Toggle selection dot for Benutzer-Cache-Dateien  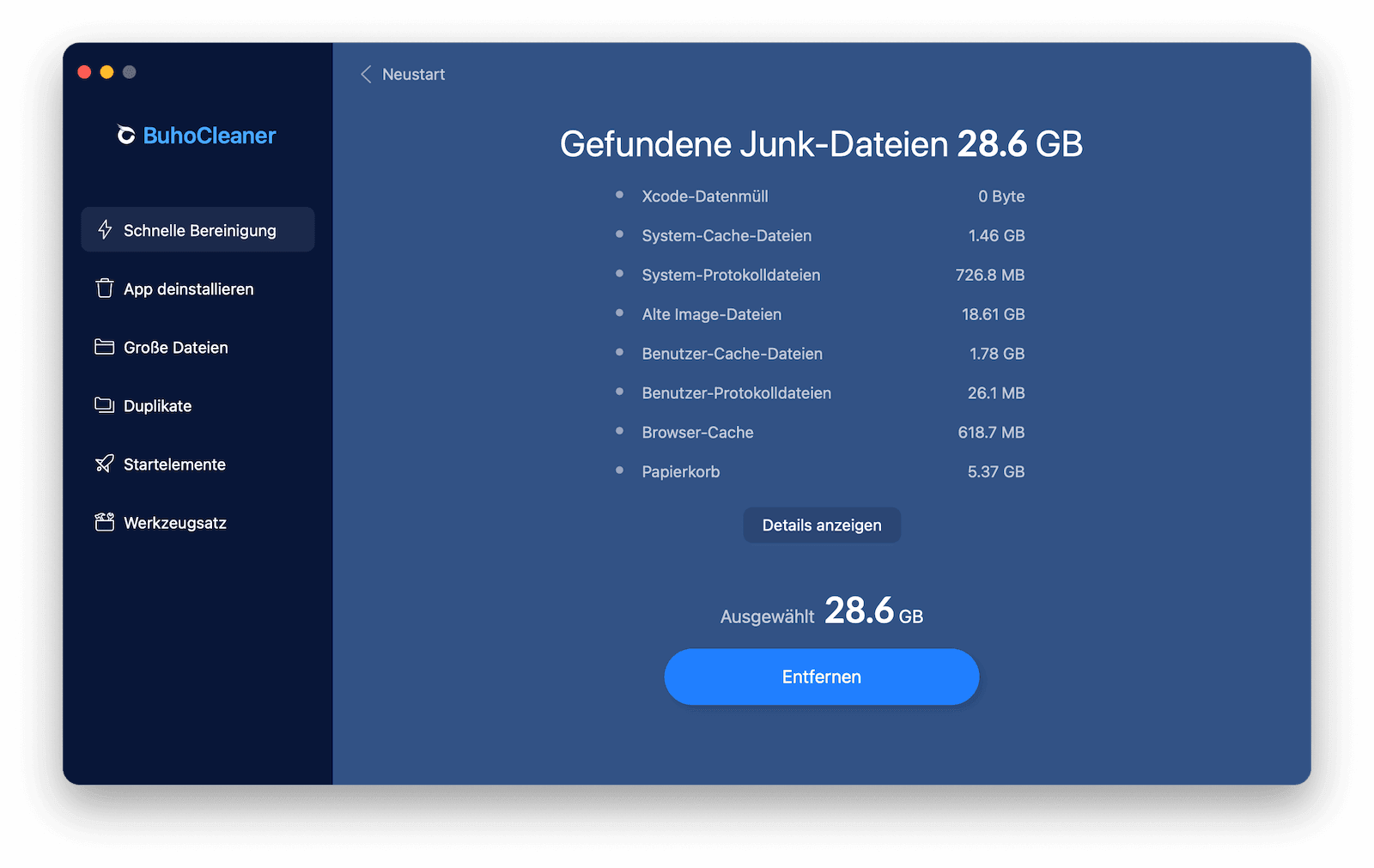[x=620, y=353]
